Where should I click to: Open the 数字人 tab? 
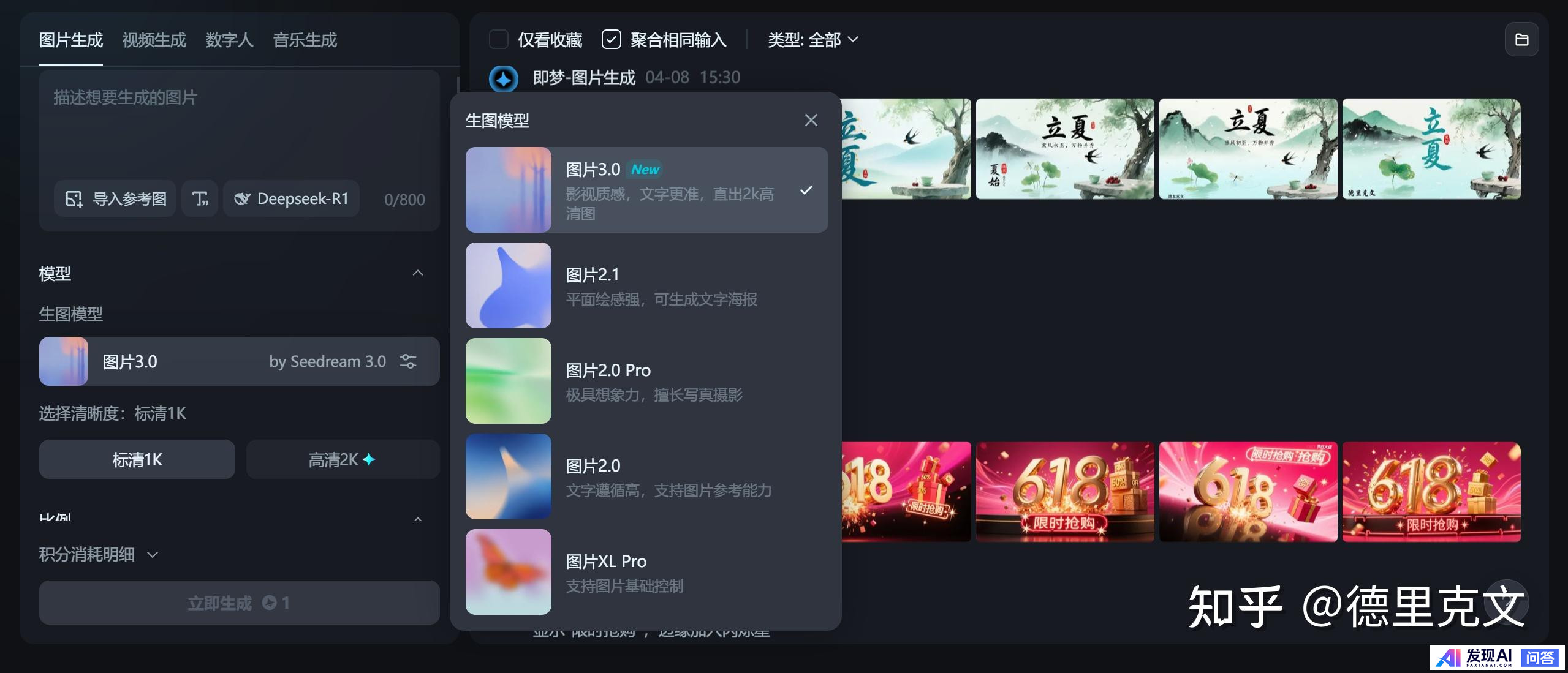pos(229,40)
